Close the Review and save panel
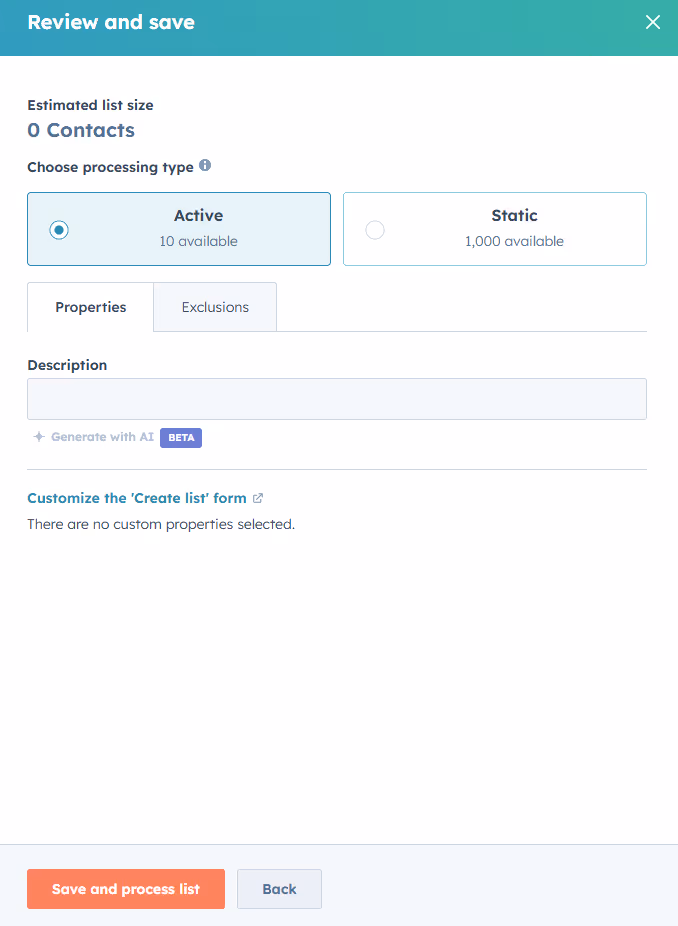The width and height of the screenshot is (678, 926). pos(653,21)
